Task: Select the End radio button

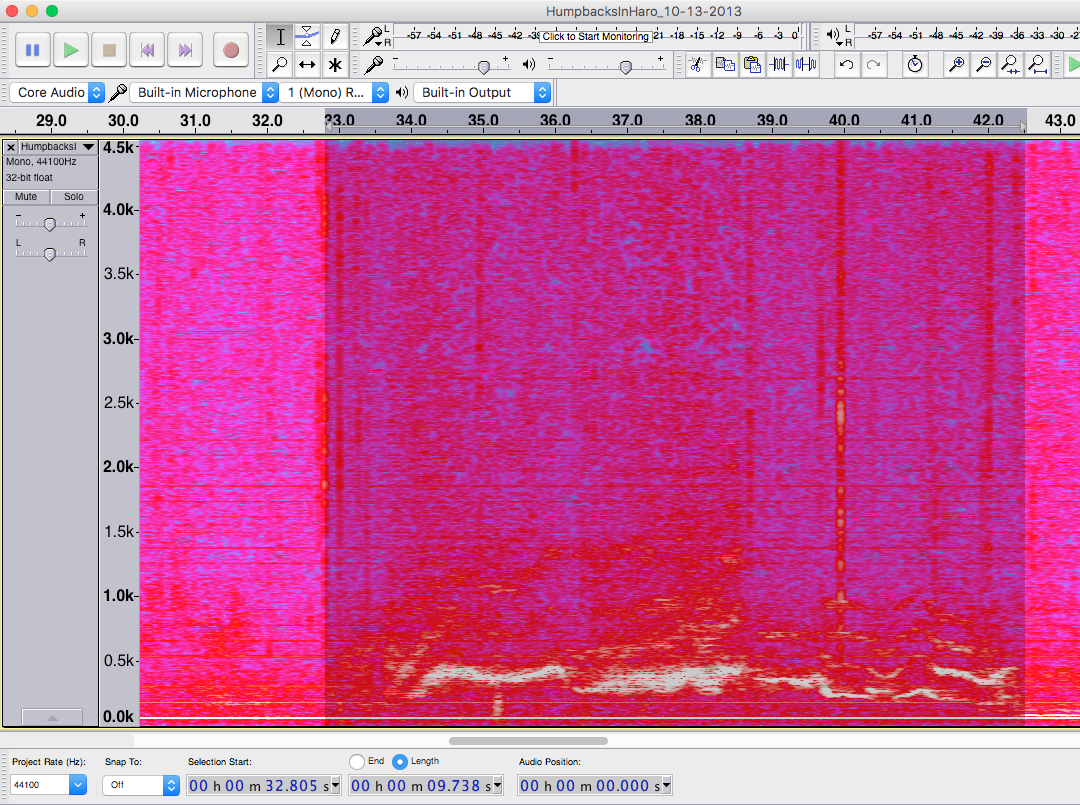Action: tap(357, 762)
